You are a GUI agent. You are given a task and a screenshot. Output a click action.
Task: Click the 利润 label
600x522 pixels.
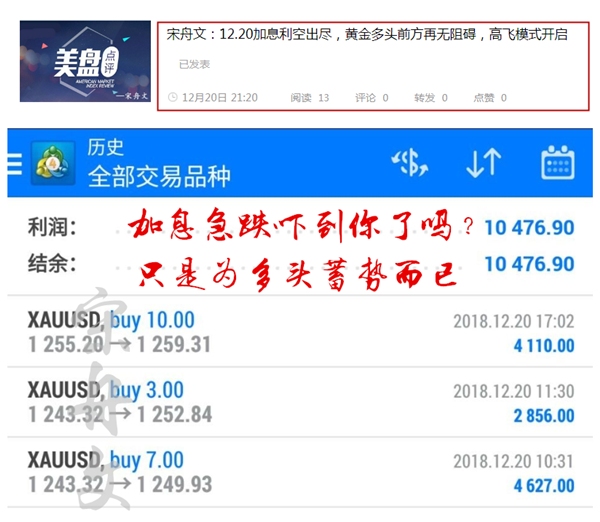pyautogui.click(x=52, y=227)
